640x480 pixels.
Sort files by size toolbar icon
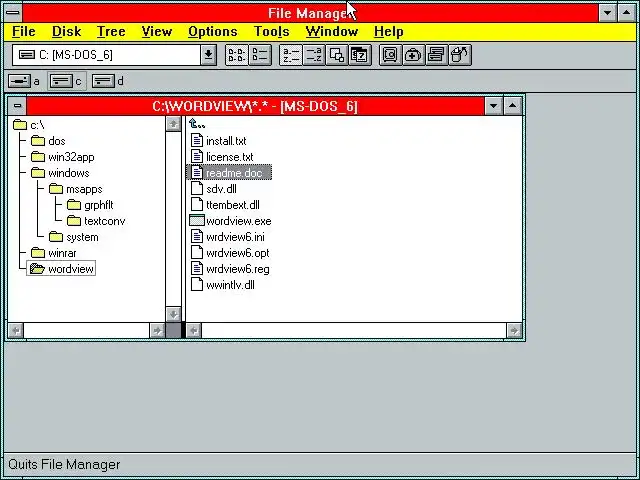pyautogui.click(x=337, y=55)
